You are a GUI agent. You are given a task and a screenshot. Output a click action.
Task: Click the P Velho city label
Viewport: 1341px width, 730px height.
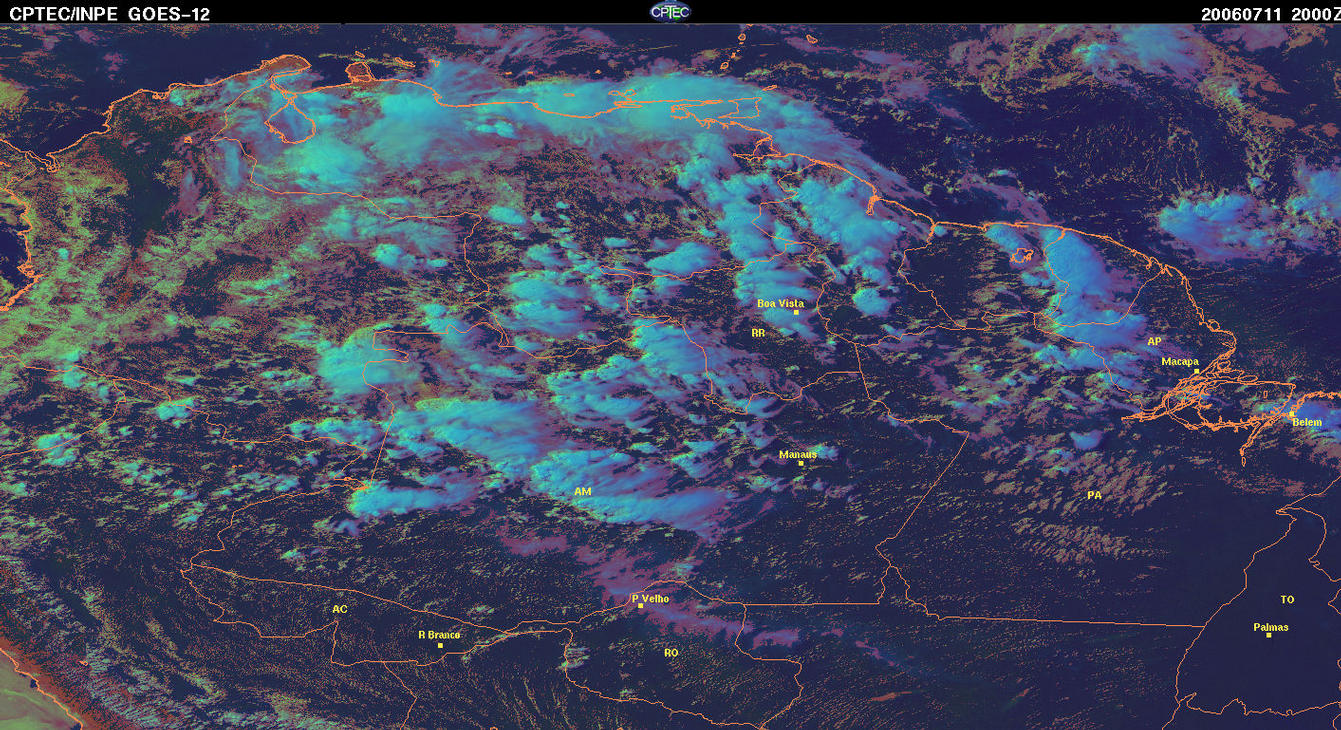[651, 599]
